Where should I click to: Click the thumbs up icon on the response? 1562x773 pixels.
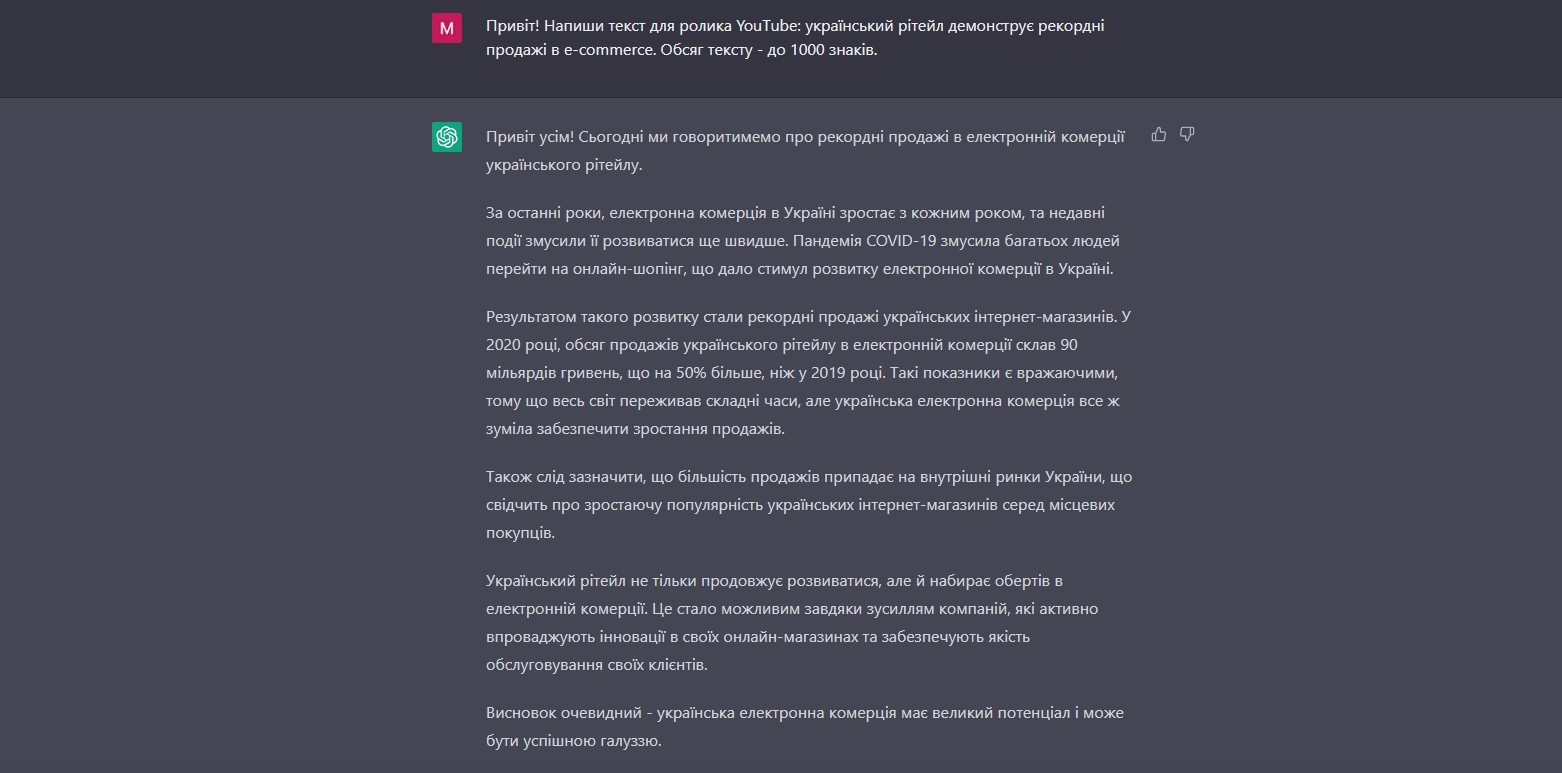(1159, 134)
